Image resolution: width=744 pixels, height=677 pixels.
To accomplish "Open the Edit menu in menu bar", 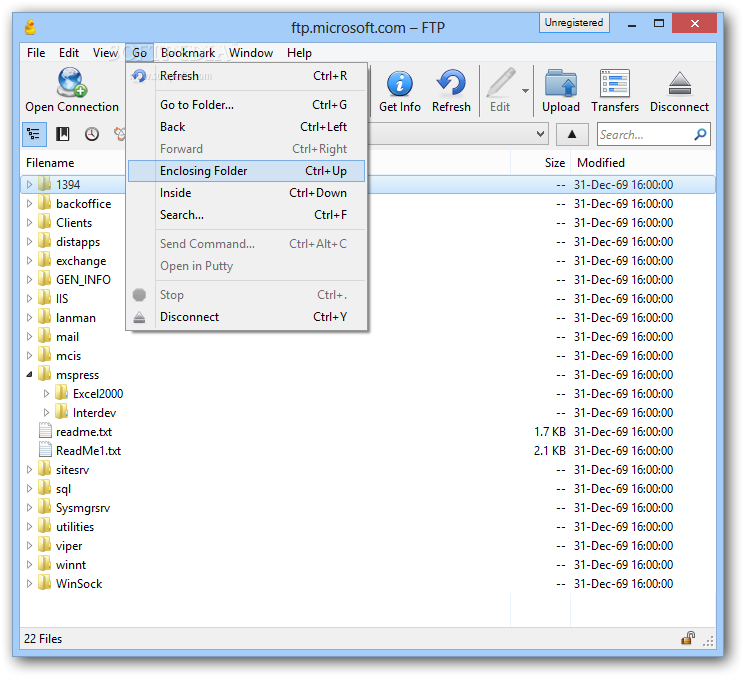I will [69, 53].
